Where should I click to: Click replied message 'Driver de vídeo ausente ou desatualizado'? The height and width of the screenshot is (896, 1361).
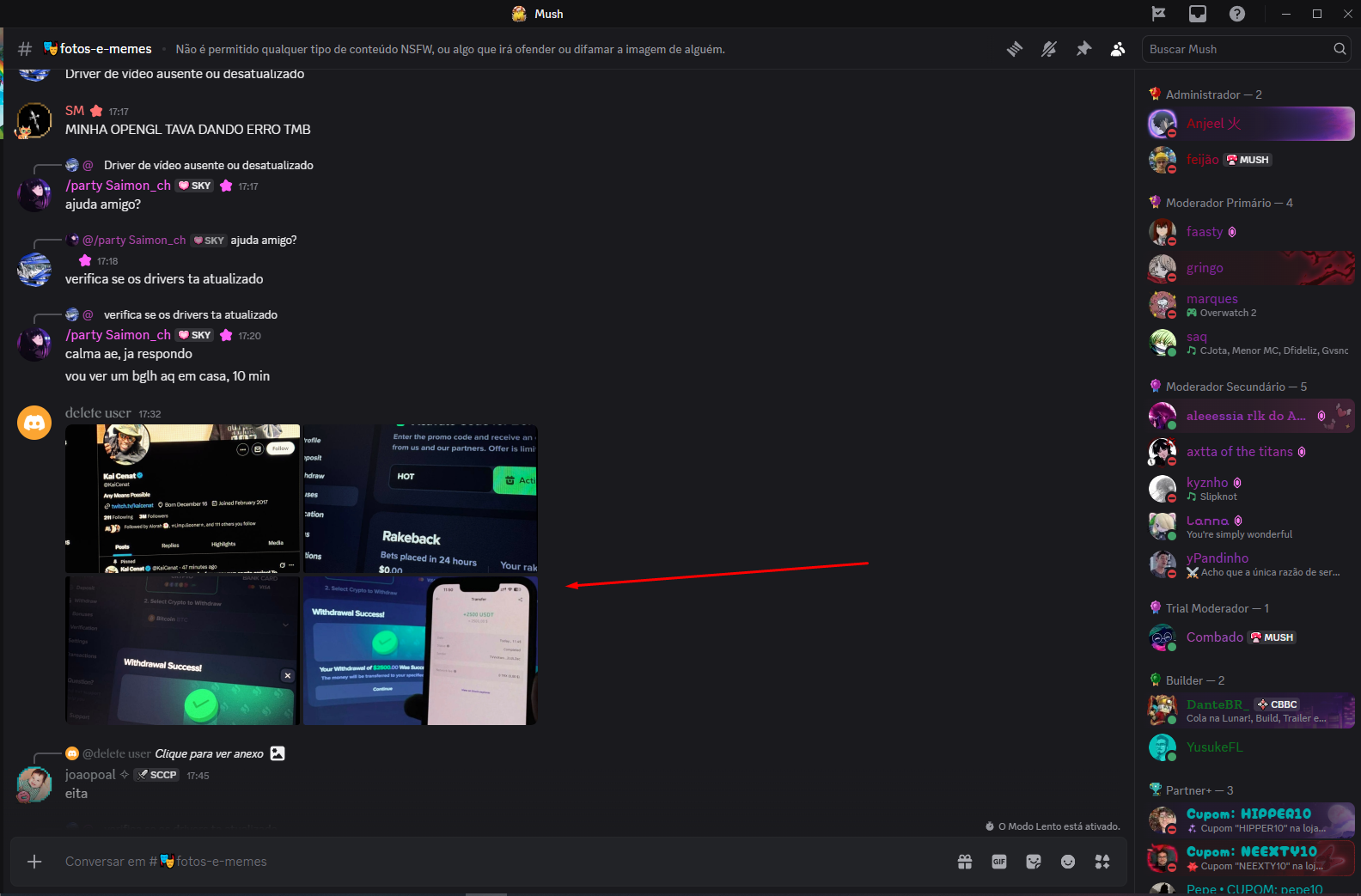209,165
